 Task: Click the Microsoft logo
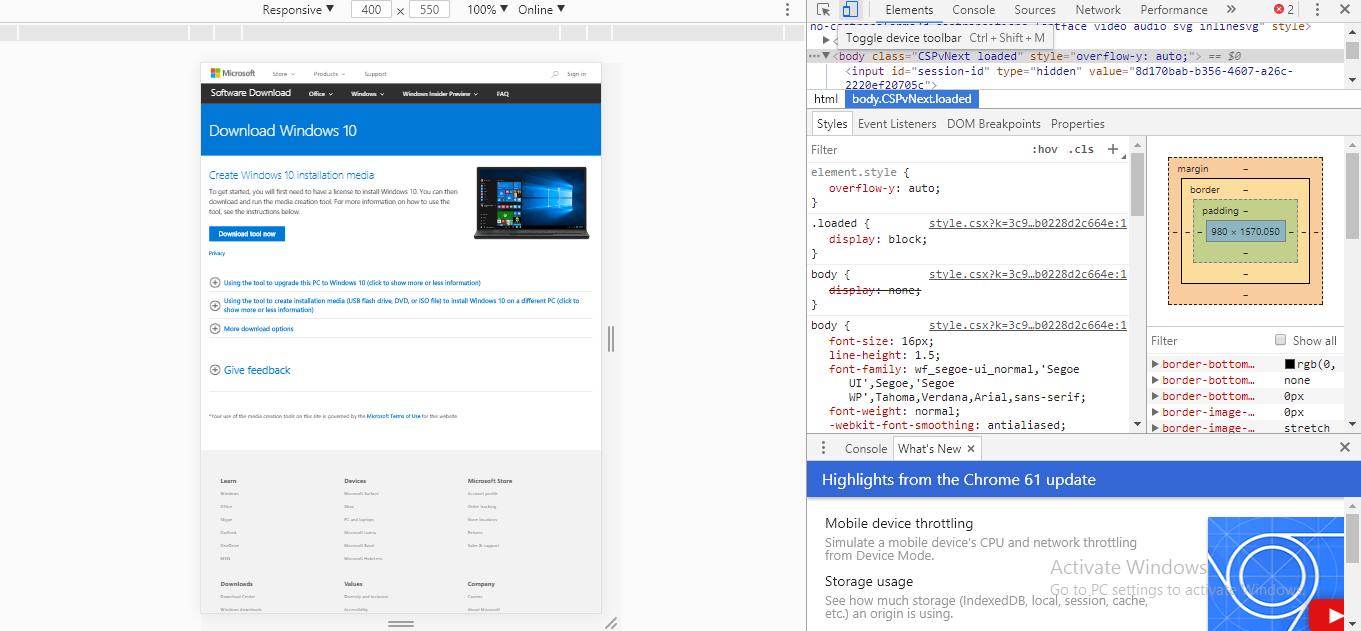tap(232, 73)
